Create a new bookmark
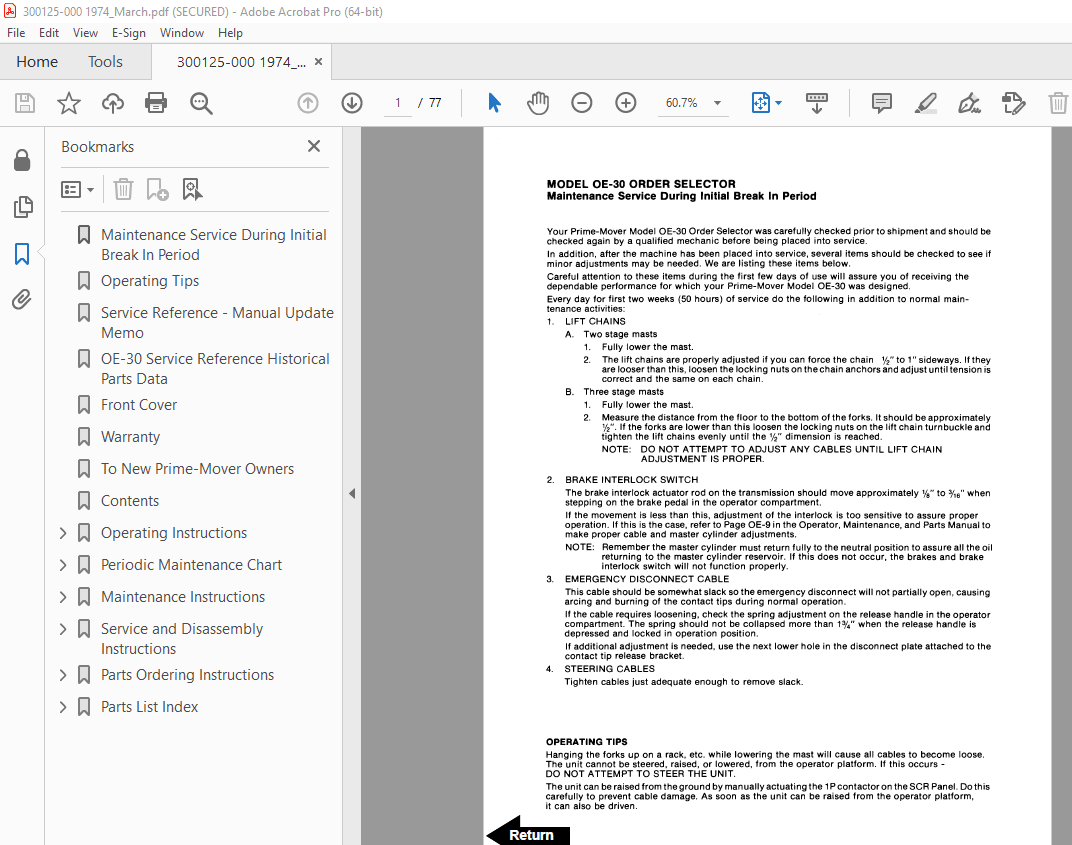The width and height of the screenshot is (1072, 845). (155, 188)
